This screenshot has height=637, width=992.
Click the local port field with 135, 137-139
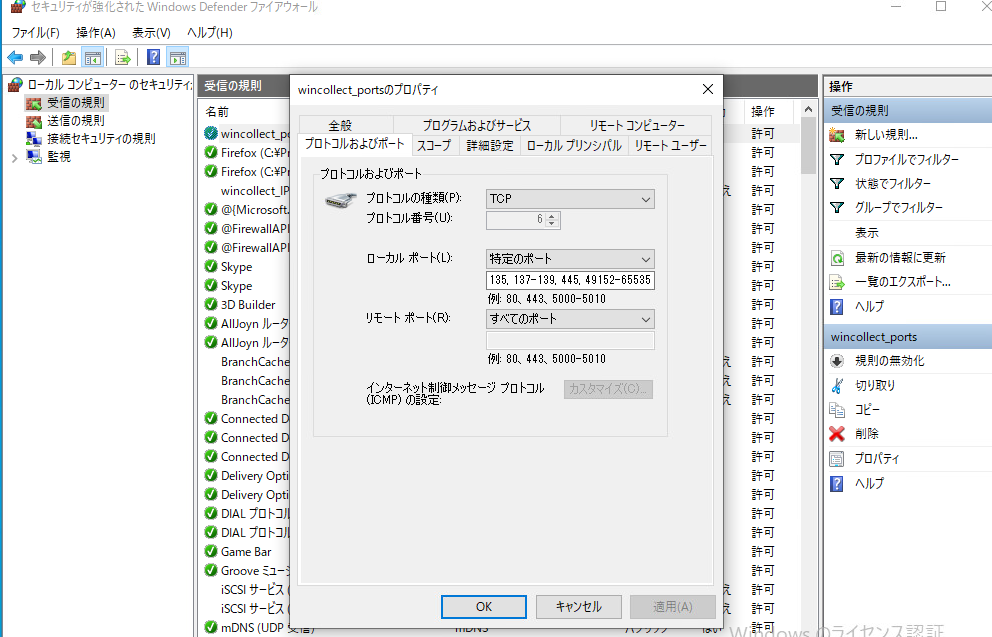click(x=570, y=280)
